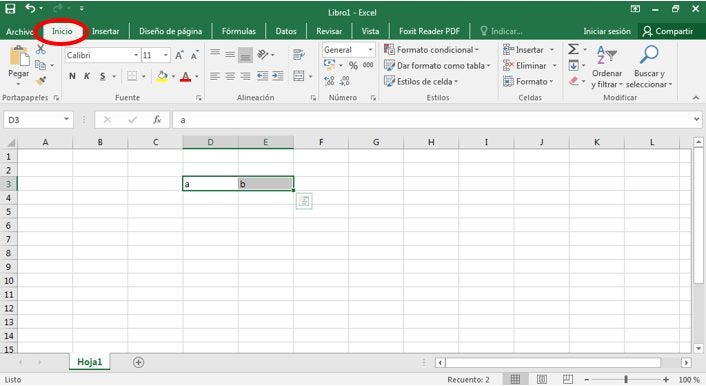
Task: Expand the Name Box dropdown arrow
Action: pos(66,119)
